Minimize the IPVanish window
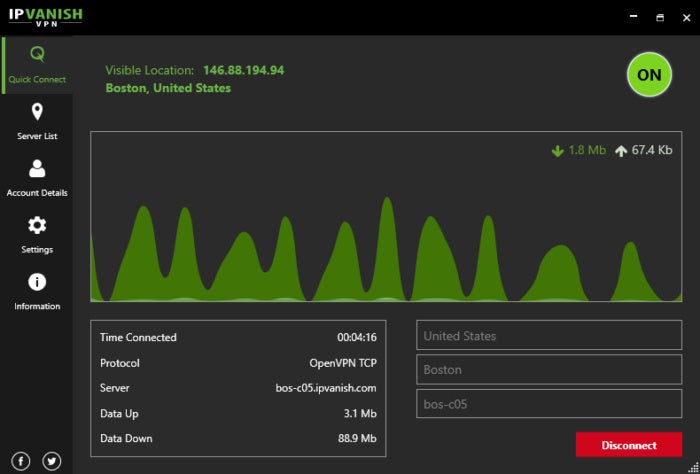Screen dimensions: 700x474 pos(633,17)
